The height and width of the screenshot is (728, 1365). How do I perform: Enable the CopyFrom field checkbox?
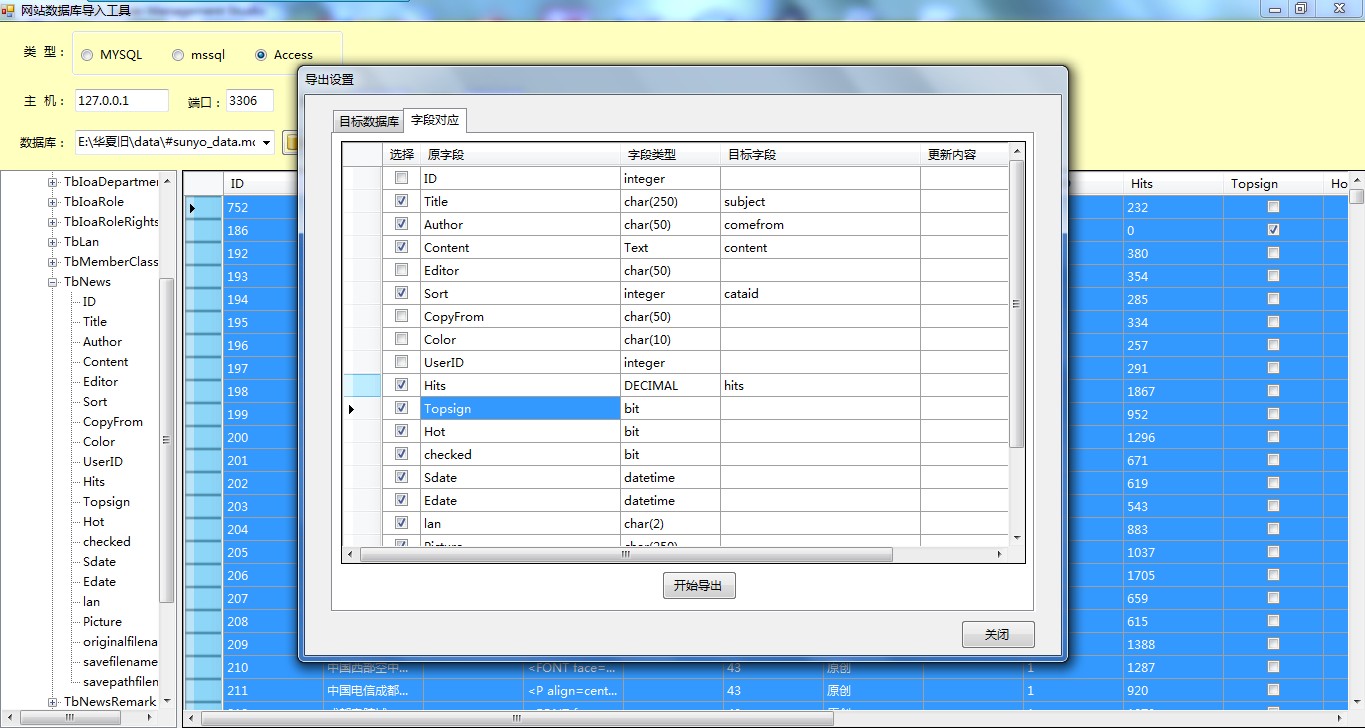401,316
